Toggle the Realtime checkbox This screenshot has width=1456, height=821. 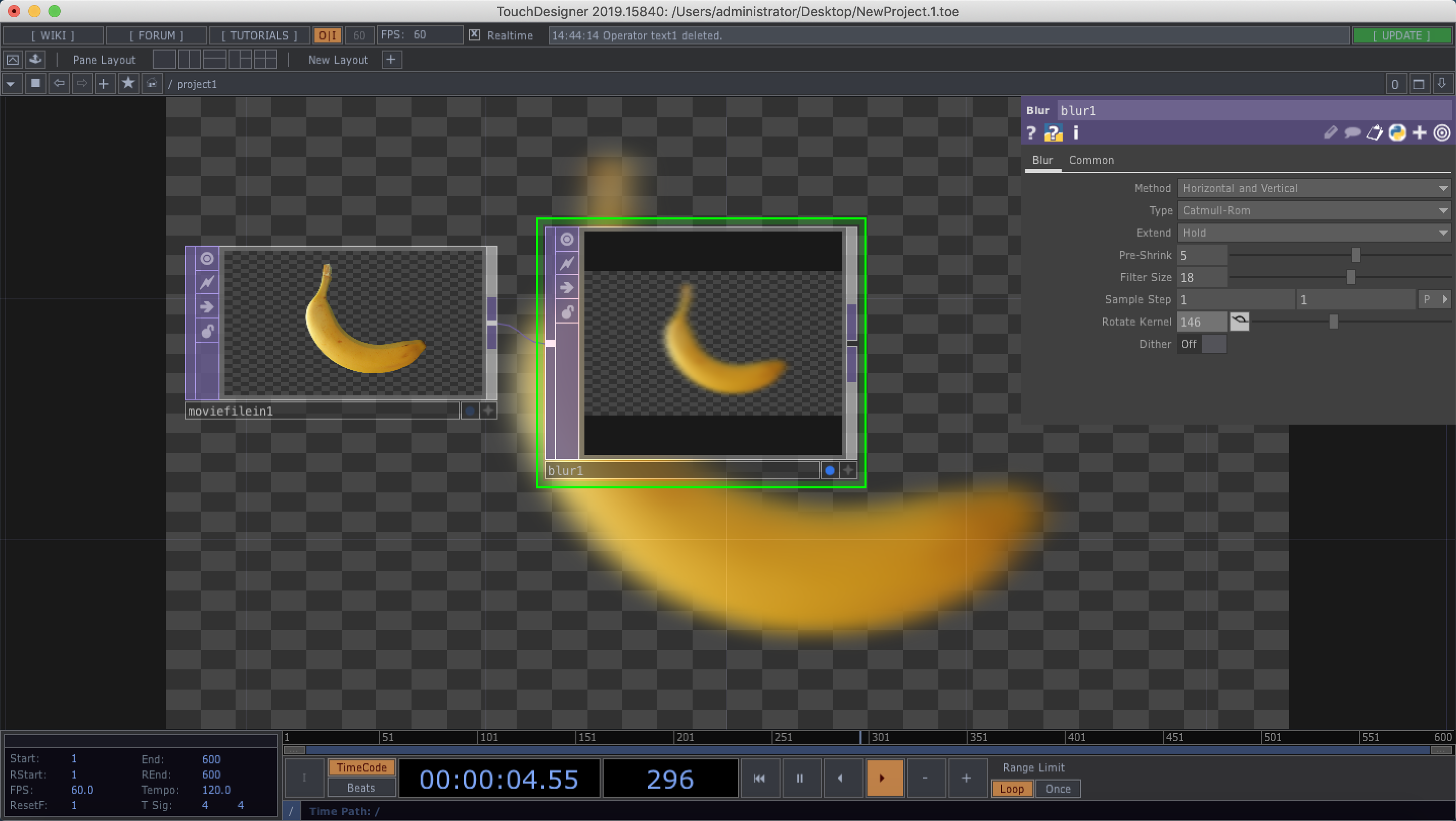coord(475,35)
